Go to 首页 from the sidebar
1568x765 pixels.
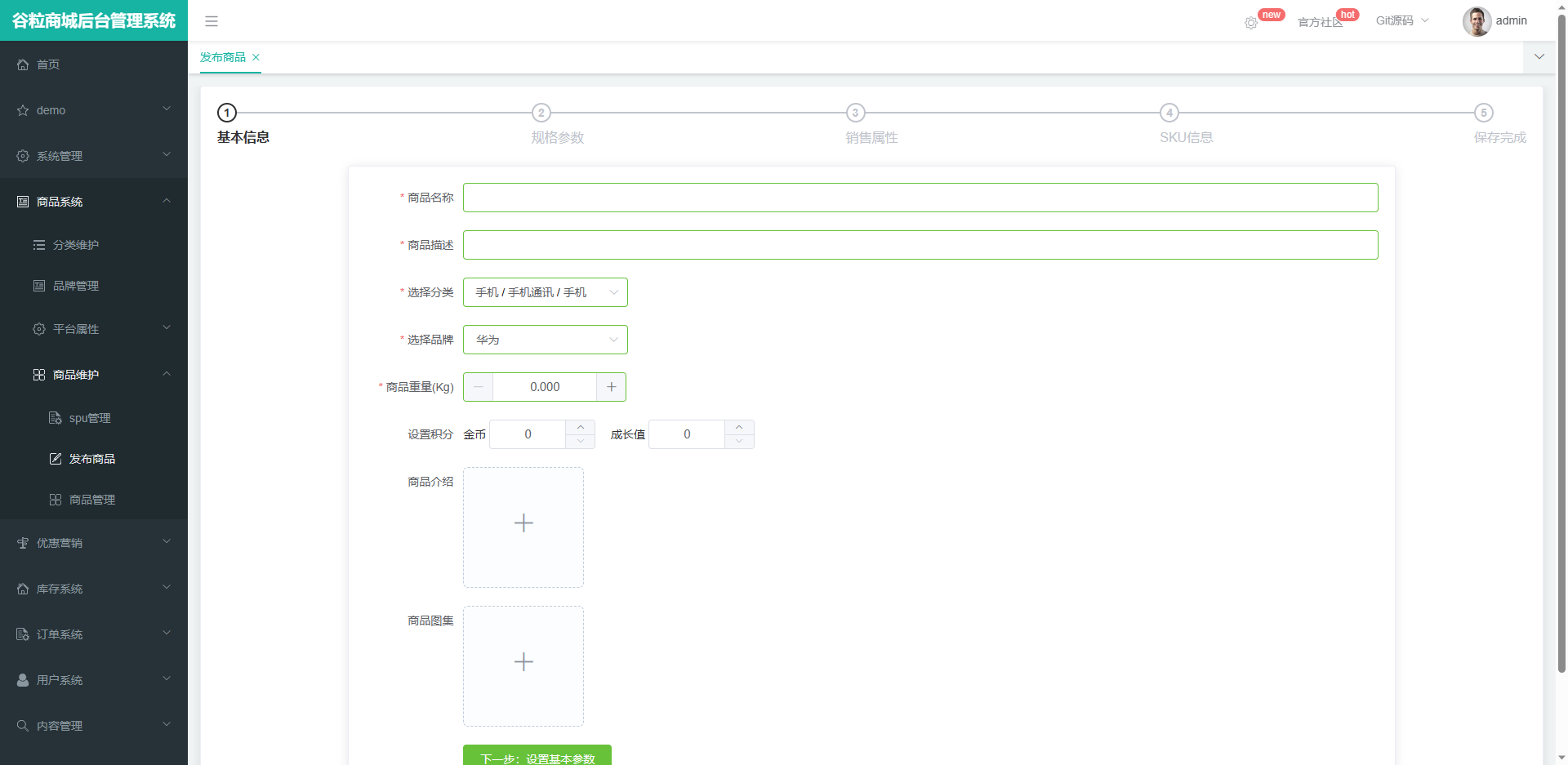tap(48, 64)
